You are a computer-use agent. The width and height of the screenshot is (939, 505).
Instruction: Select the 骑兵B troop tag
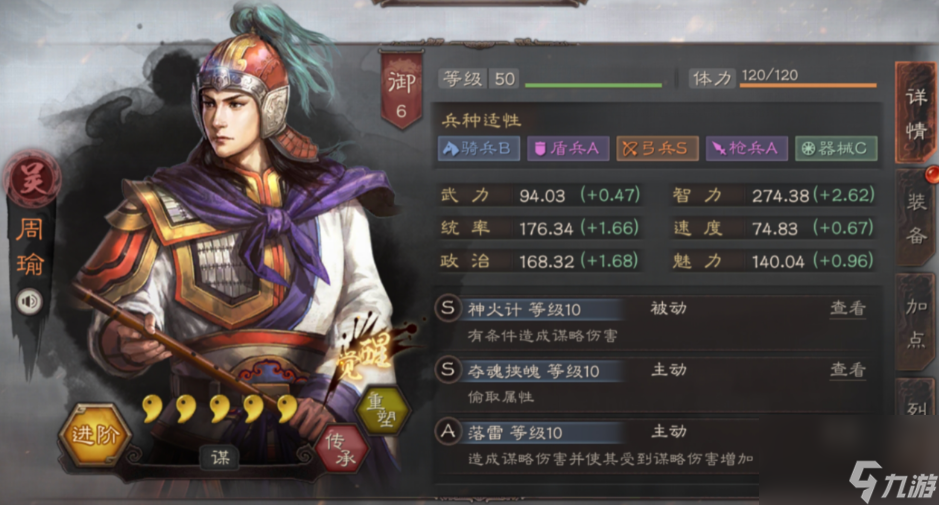click(x=479, y=149)
